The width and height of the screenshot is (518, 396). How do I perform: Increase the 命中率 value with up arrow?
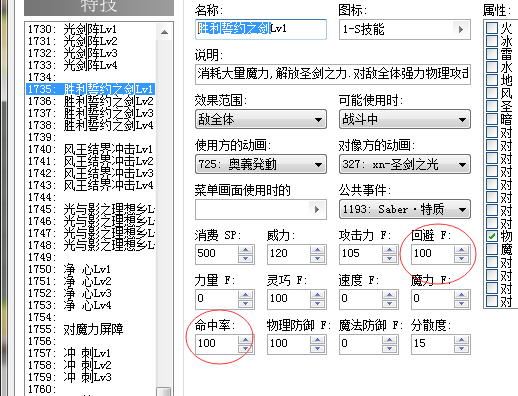click(x=246, y=340)
